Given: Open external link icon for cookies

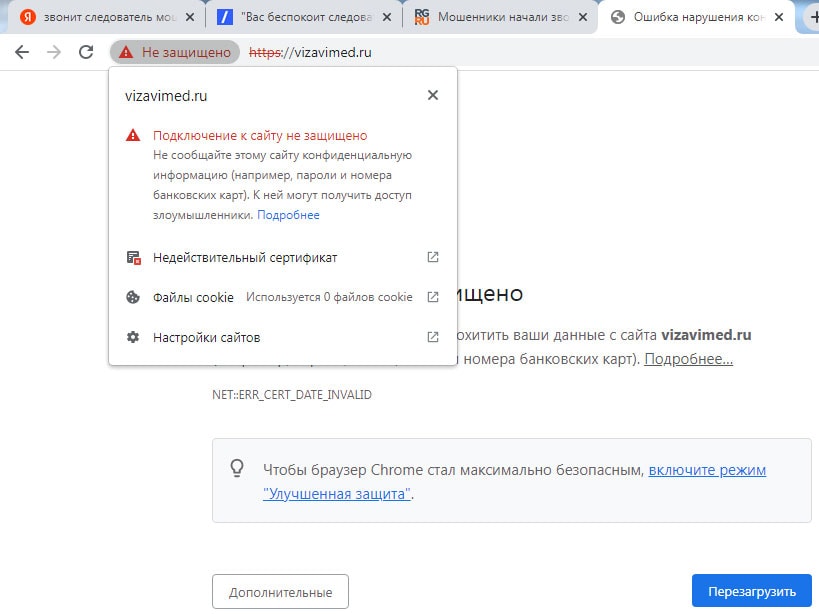Looking at the screenshot, I should click(x=432, y=297).
